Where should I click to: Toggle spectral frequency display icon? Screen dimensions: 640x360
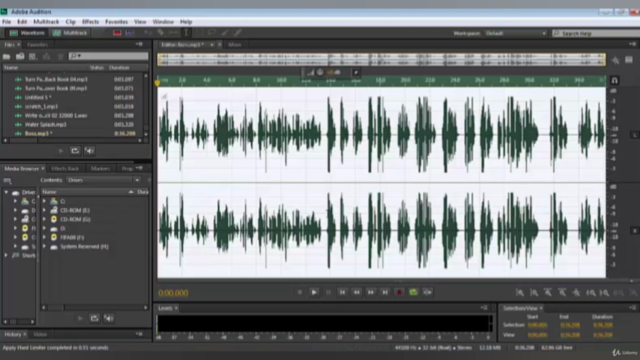pos(118,33)
